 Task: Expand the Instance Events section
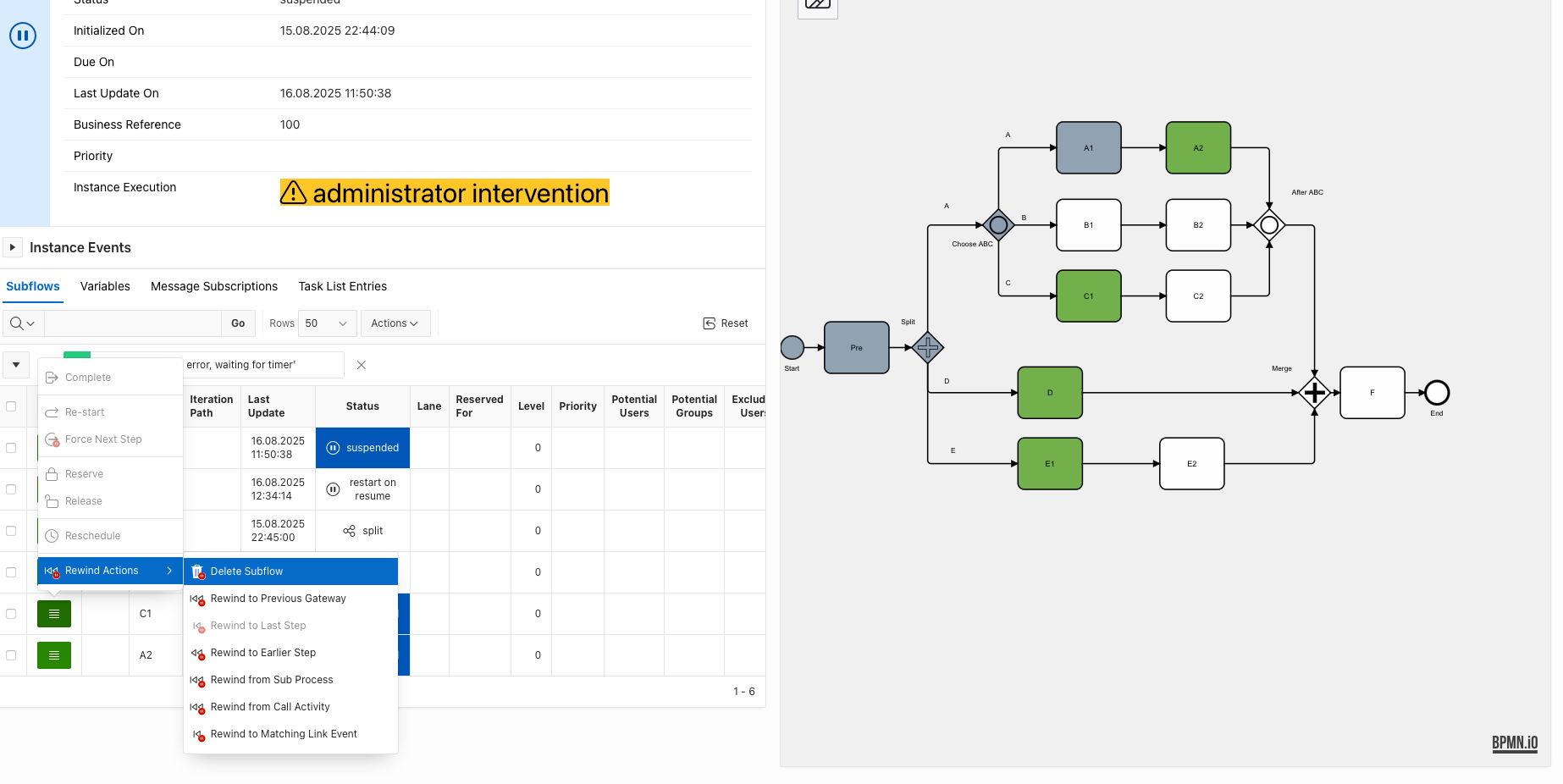[13, 247]
